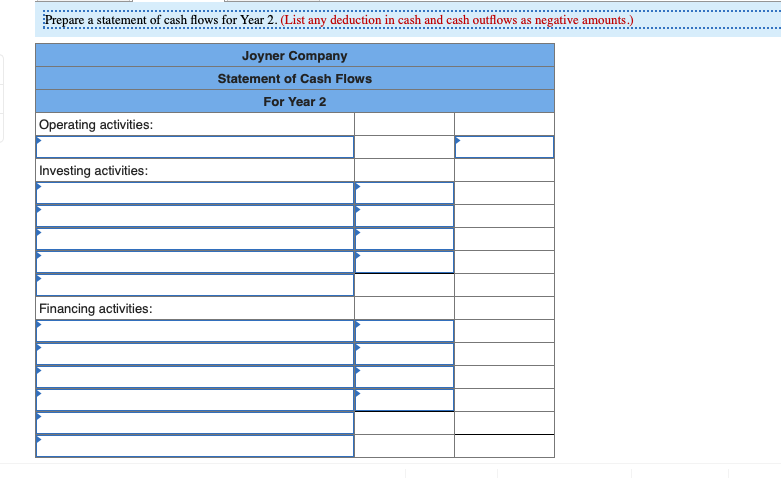Click the red 'List any deduction in cash' note
This screenshot has width=781, height=478.
click(x=457, y=20)
